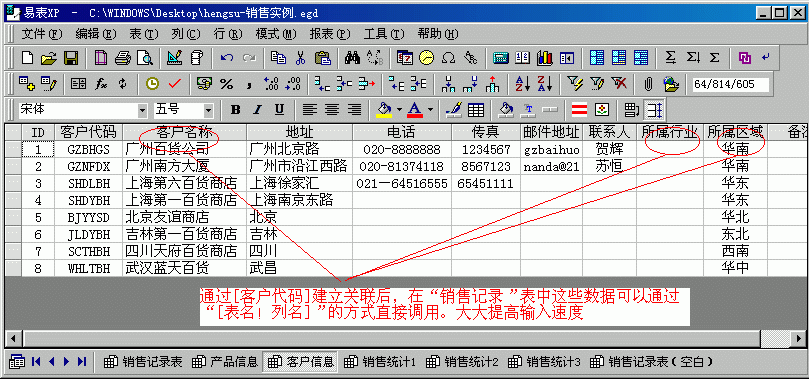The image size is (809, 379).
Task: Click the percent format icon
Action: [x=226, y=84]
